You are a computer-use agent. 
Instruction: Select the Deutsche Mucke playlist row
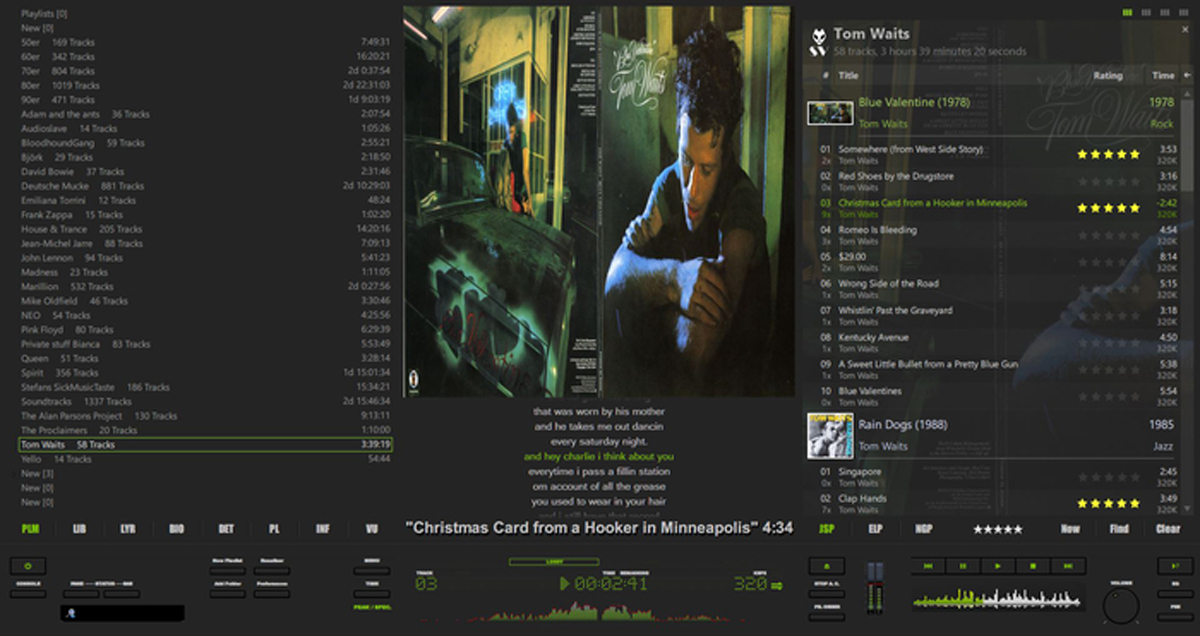click(205, 186)
